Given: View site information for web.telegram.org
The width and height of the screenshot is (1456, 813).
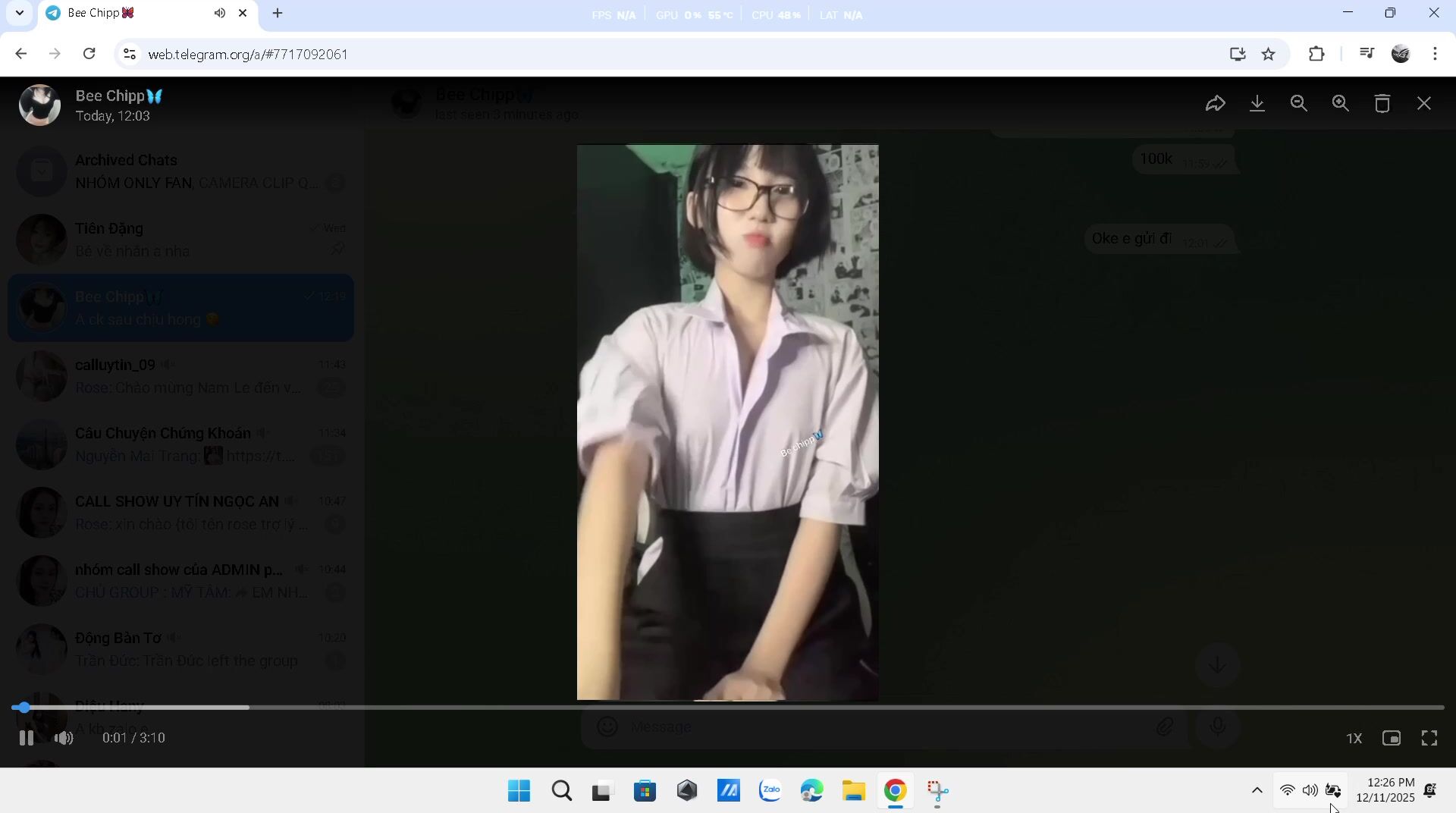Looking at the screenshot, I should point(130,54).
